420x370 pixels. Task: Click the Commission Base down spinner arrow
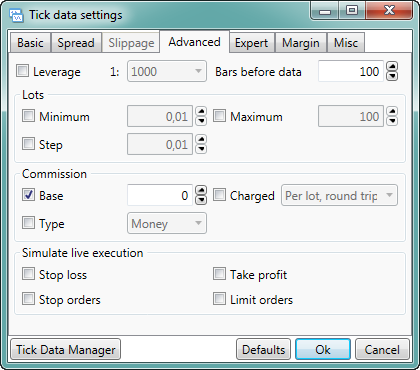tap(201, 200)
